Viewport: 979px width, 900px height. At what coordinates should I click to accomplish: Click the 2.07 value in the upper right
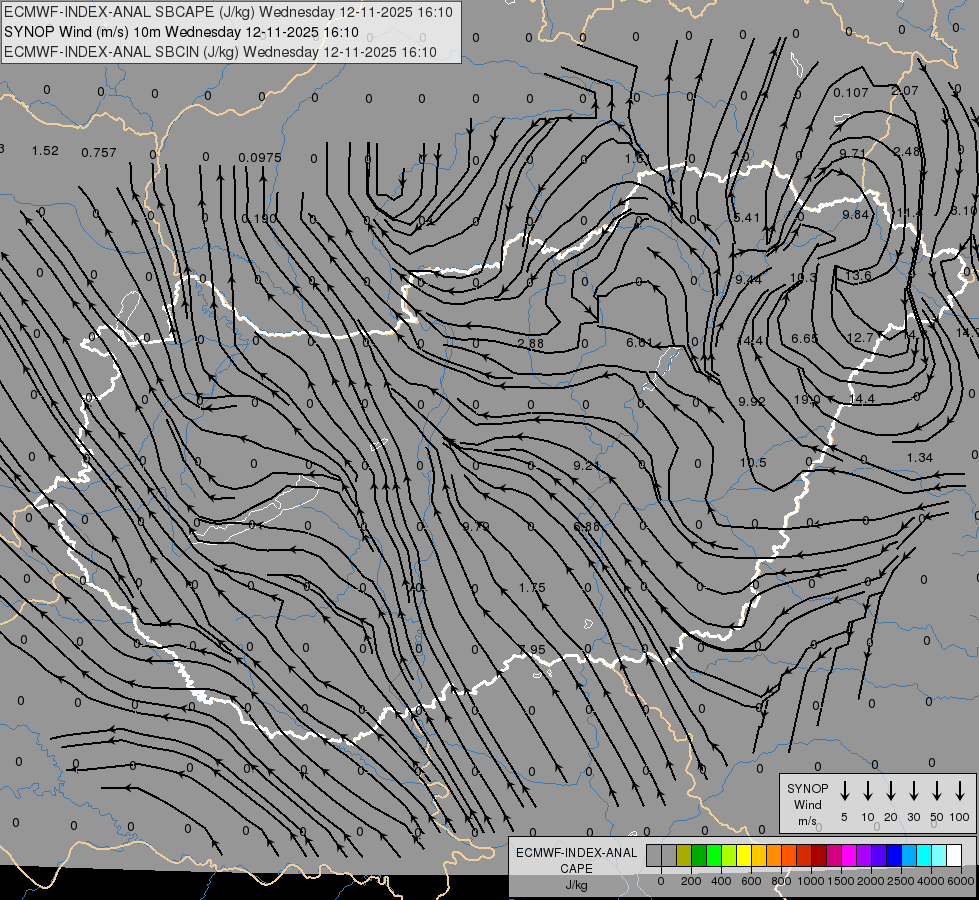[905, 91]
